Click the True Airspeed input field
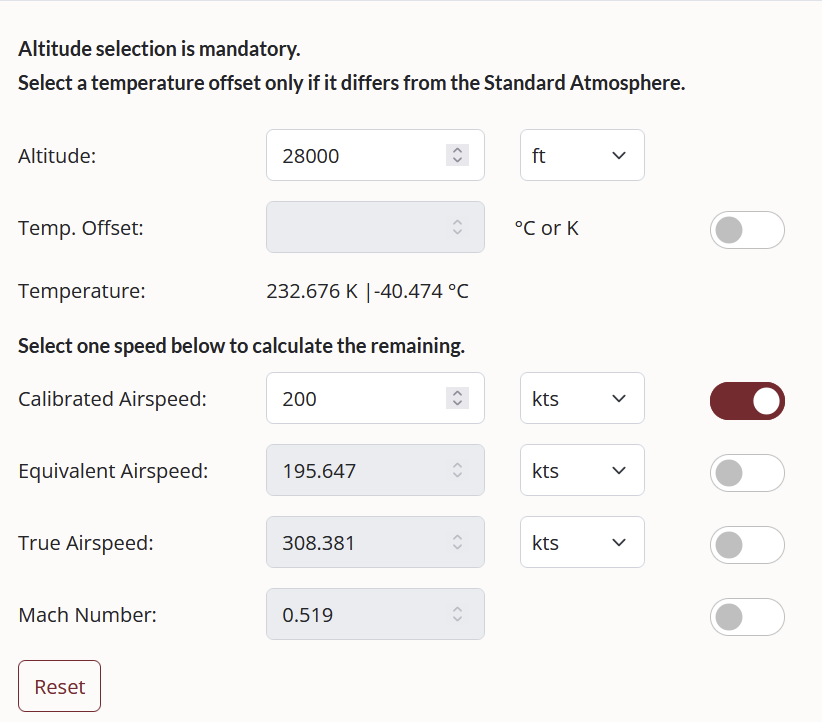Screen dimensions: 822x722 pyautogui.click(x=360, y=542)
